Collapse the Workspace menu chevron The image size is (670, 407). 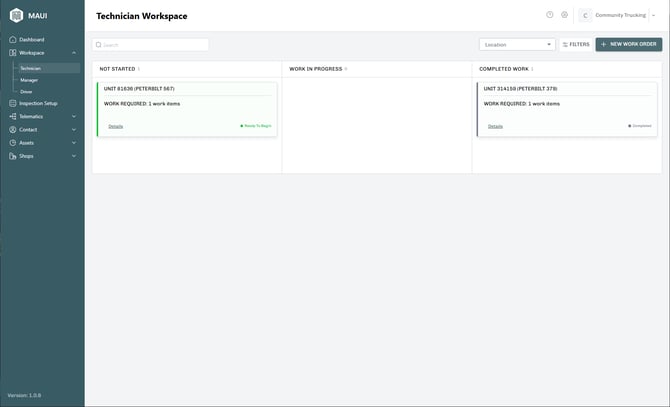(x=74, y=53)
